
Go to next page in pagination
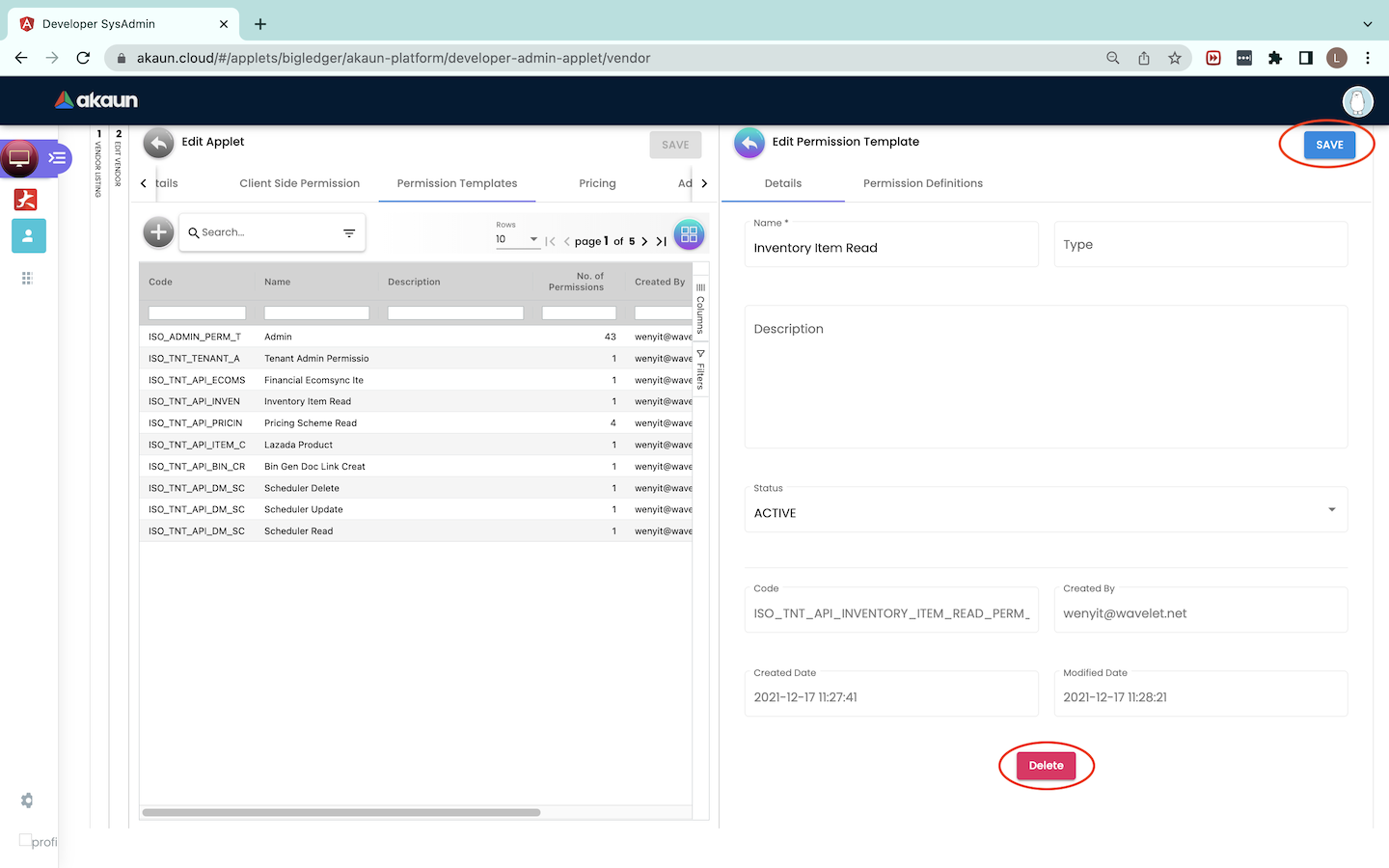[644, 242]
